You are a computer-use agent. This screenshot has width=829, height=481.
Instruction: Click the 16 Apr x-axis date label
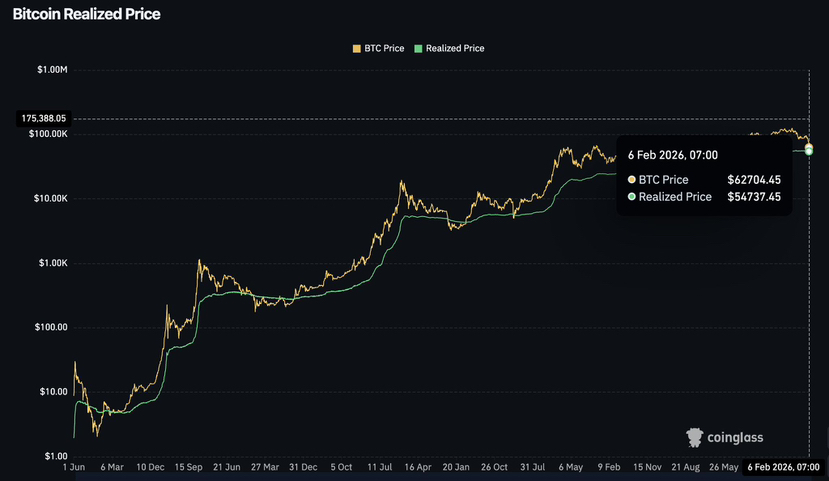(418, 467)
